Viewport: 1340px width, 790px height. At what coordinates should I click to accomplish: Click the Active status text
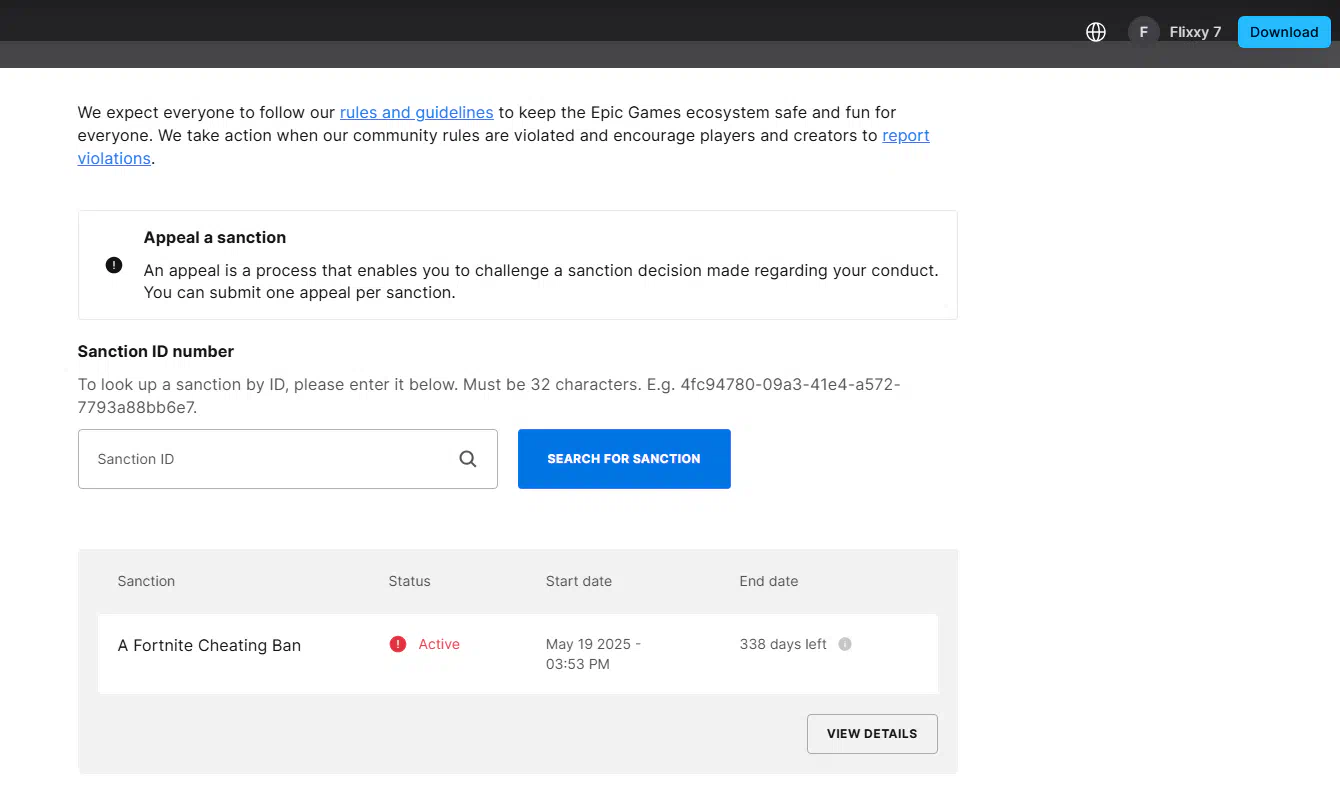click(439, 644)
